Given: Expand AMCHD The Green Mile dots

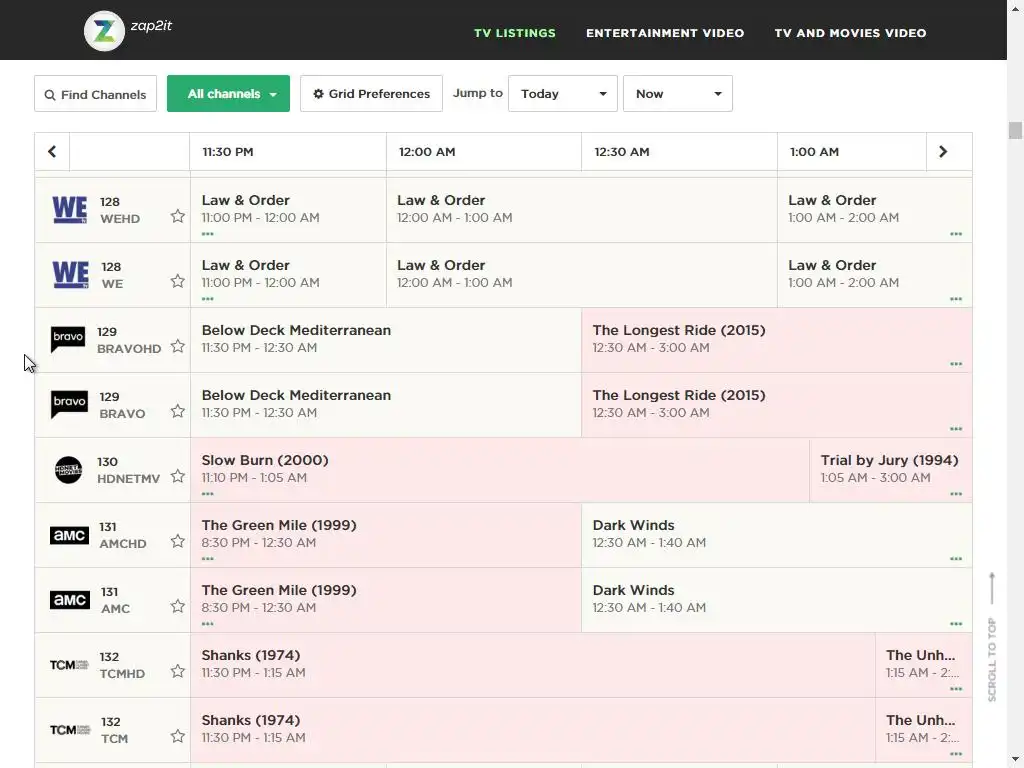Looking at the screenshot, I should (x=208, y=559).
